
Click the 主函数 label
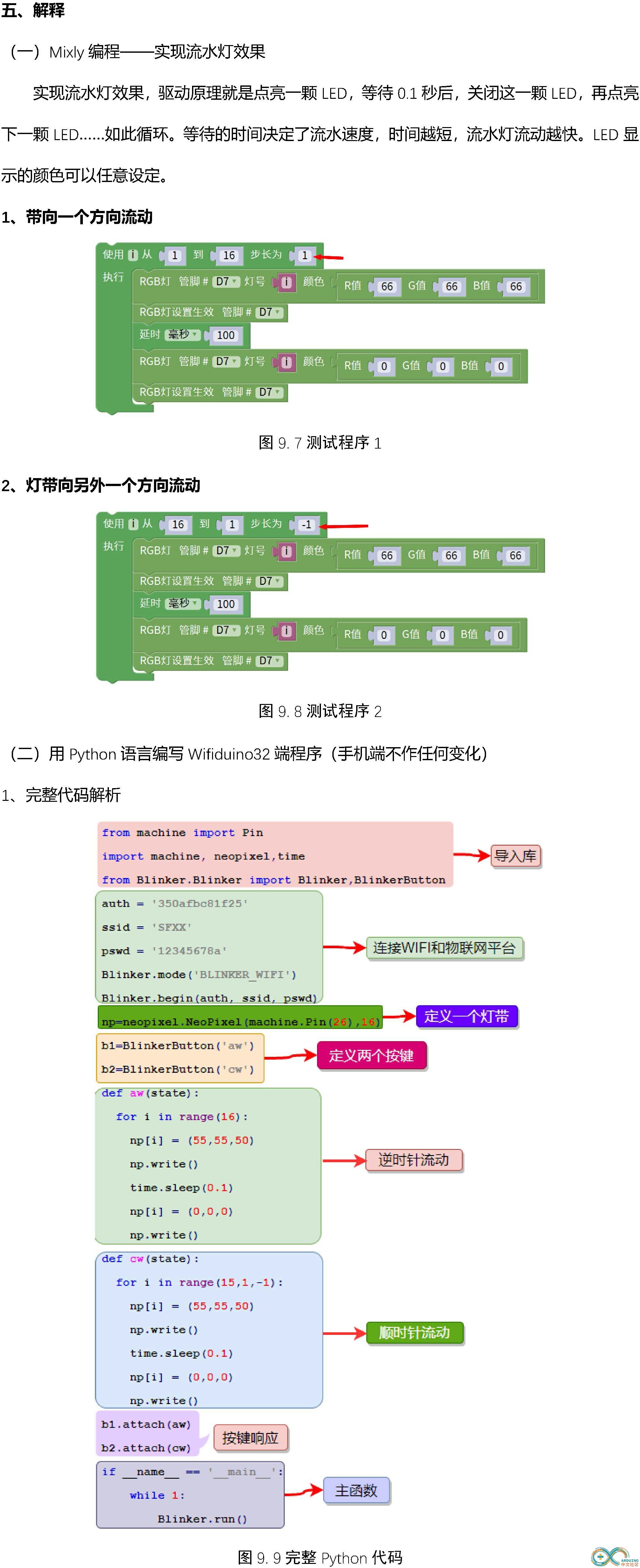pos(356,1491)
